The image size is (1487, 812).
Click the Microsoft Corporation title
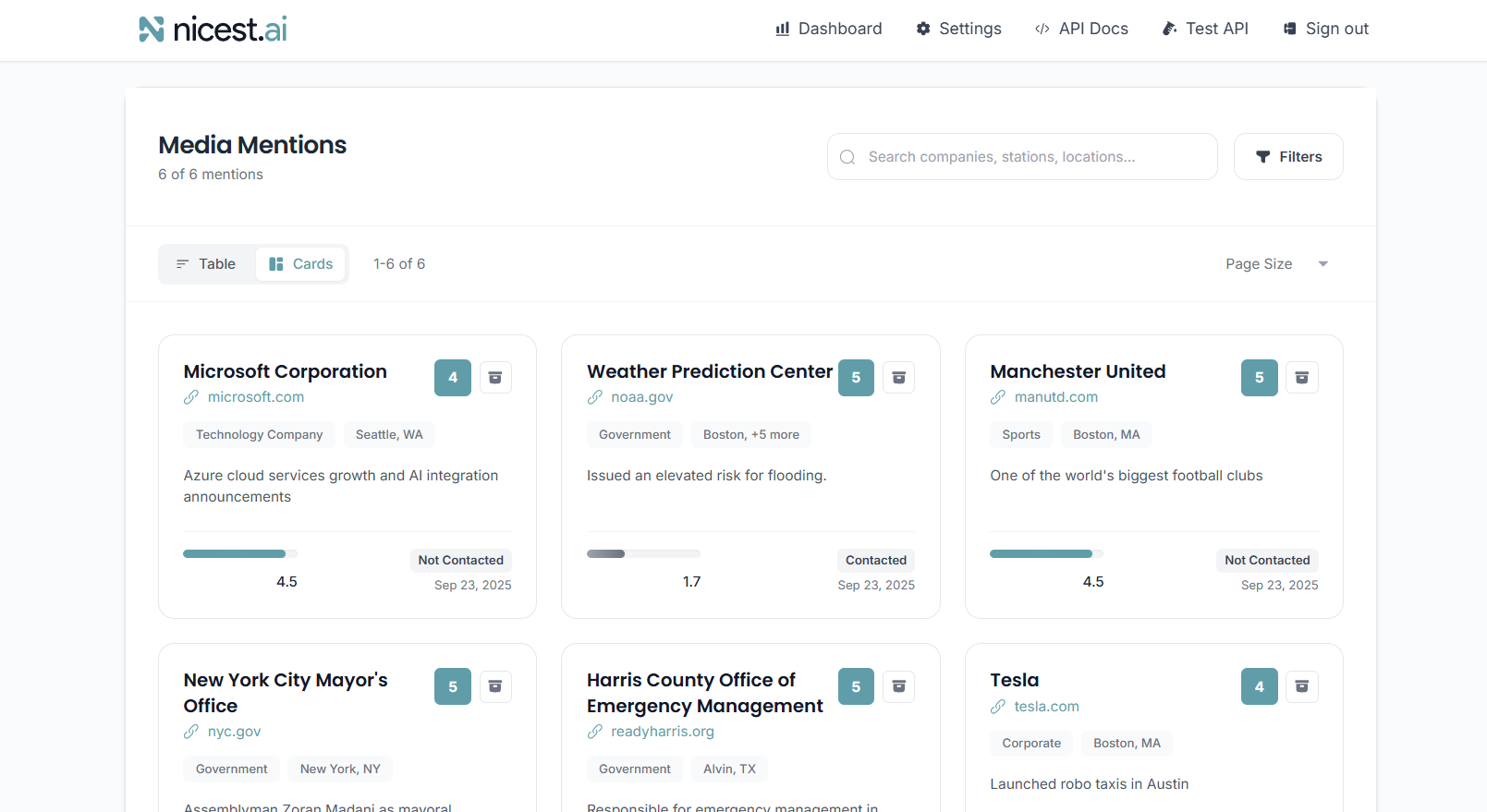tap(286, 371)
